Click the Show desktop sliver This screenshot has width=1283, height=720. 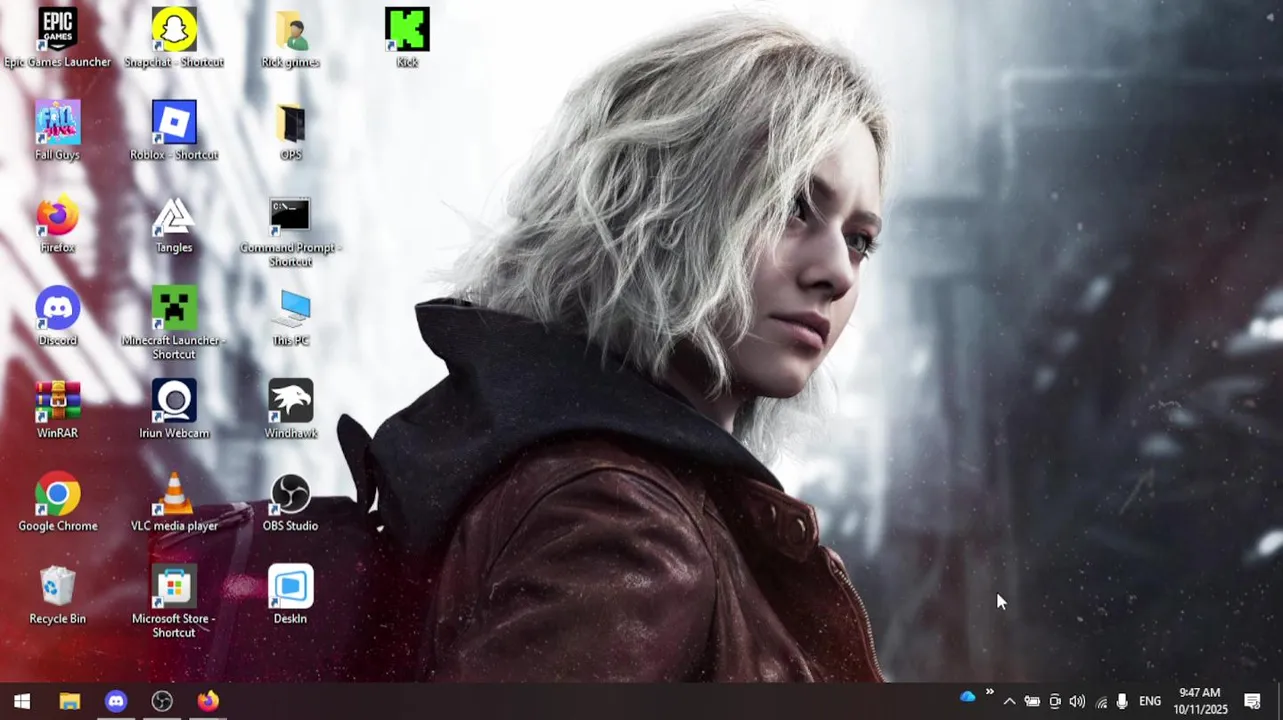pos(1279,702)
